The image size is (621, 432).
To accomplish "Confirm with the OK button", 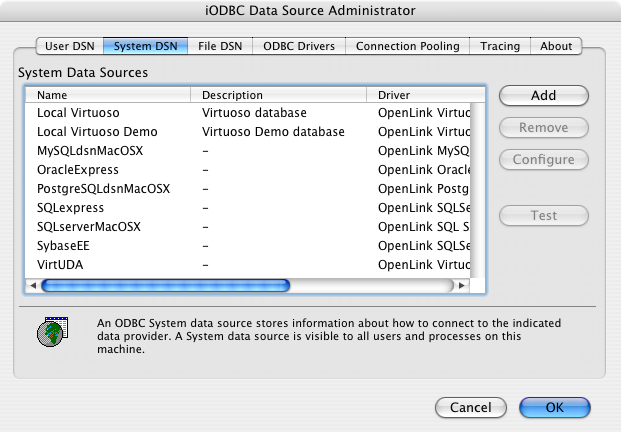I will coord(554,407).
